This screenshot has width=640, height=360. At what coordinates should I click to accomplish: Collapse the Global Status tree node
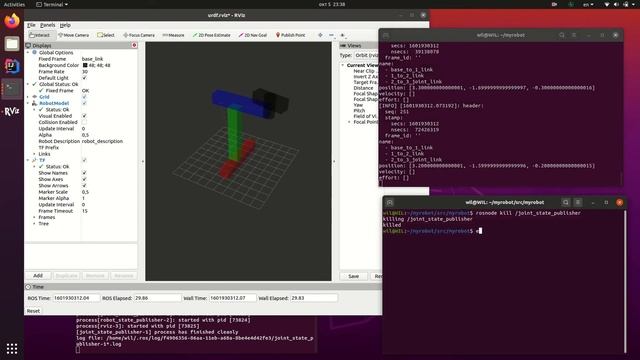[x=28, y=84]
